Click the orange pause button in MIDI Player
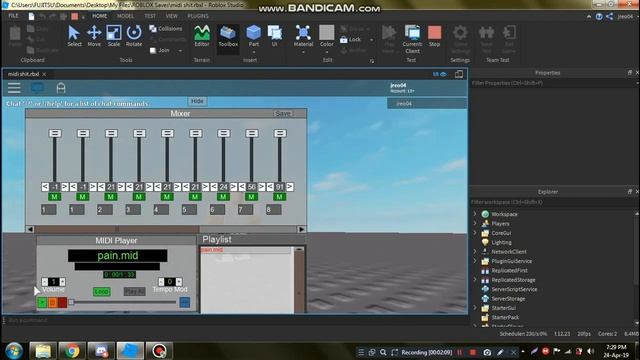 pyautogui.click(x=52, y=302)
